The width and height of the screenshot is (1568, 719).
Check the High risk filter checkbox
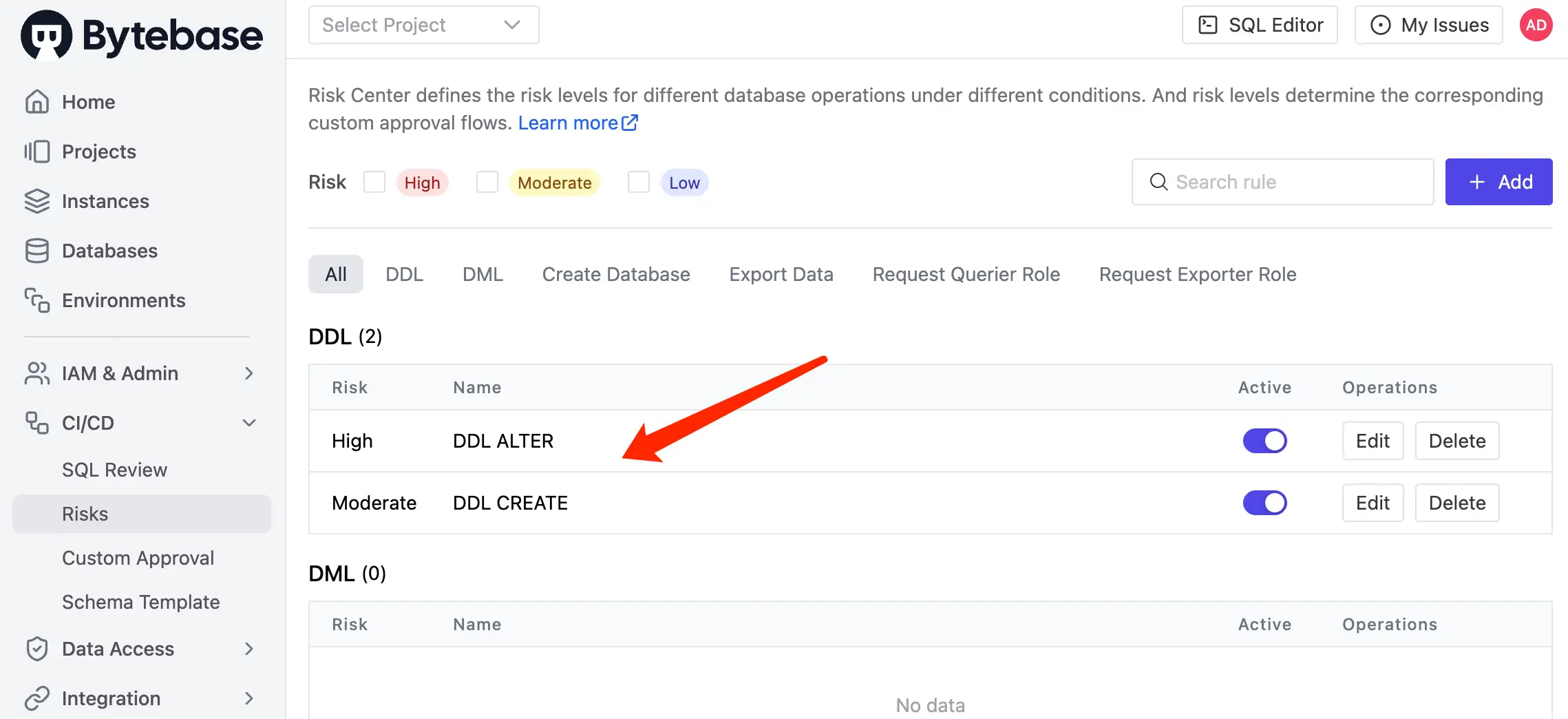374,183
